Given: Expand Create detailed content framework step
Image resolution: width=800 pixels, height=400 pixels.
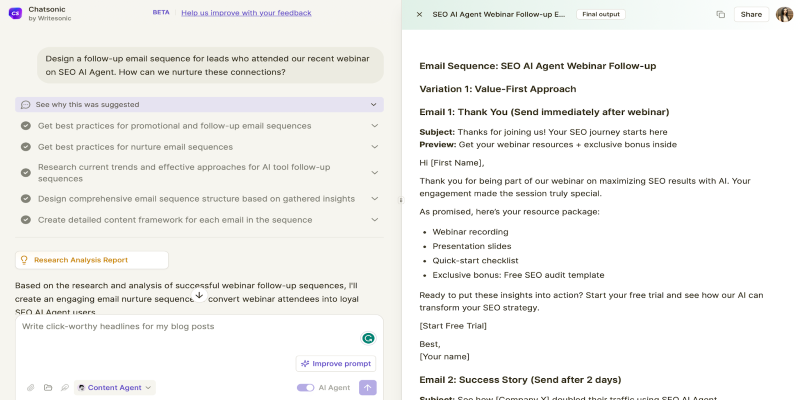Looking at the screenshot, I should coord(374,220).
